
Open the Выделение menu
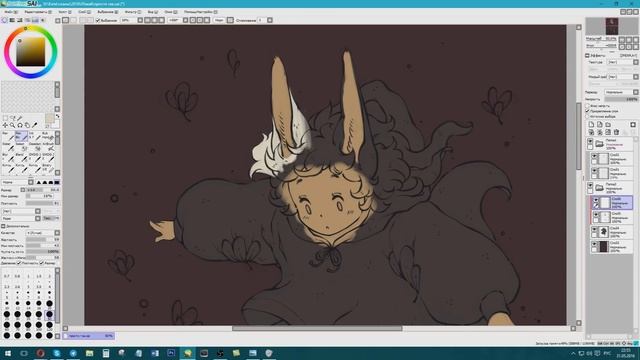point(108,12)
